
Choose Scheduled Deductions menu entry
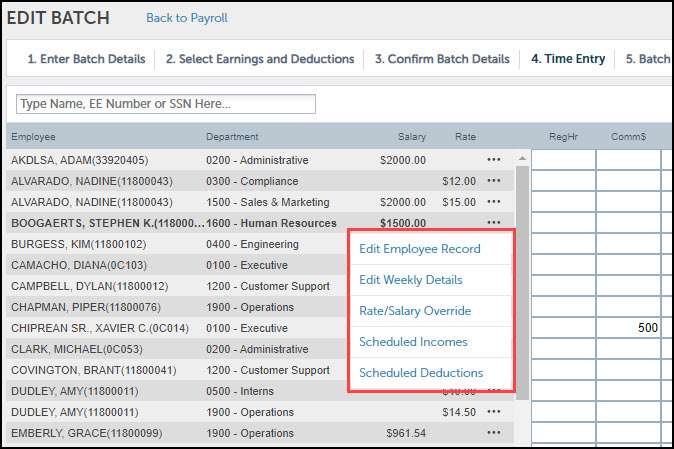tap(421, 373)
